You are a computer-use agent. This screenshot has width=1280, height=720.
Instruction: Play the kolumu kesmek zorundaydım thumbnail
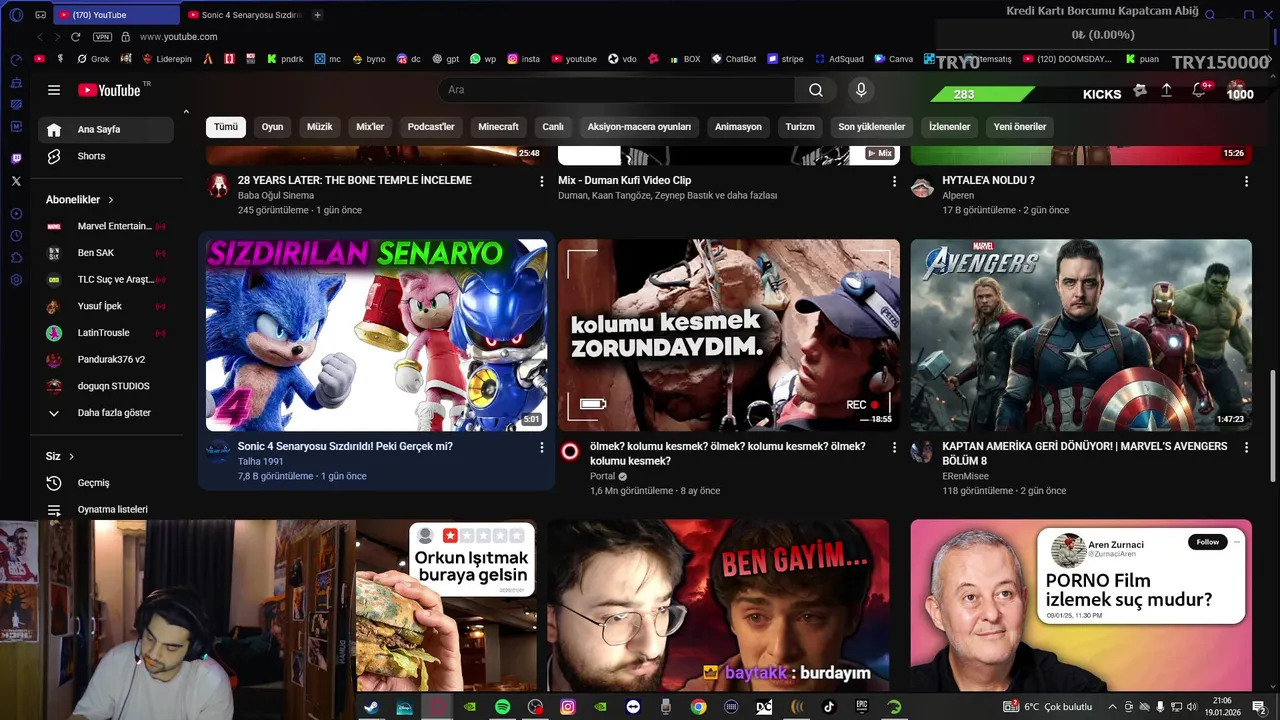click(x=728, y=335)
